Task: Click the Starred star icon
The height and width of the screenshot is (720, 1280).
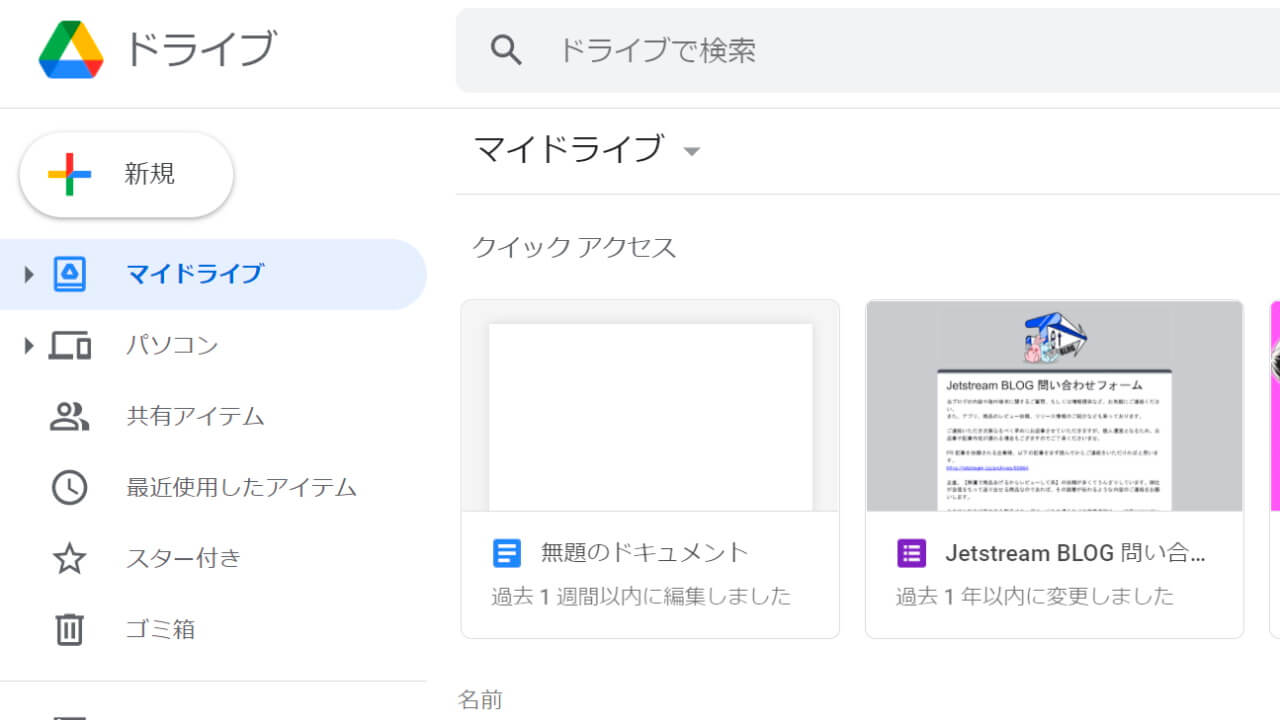Action: coord(69,559)
